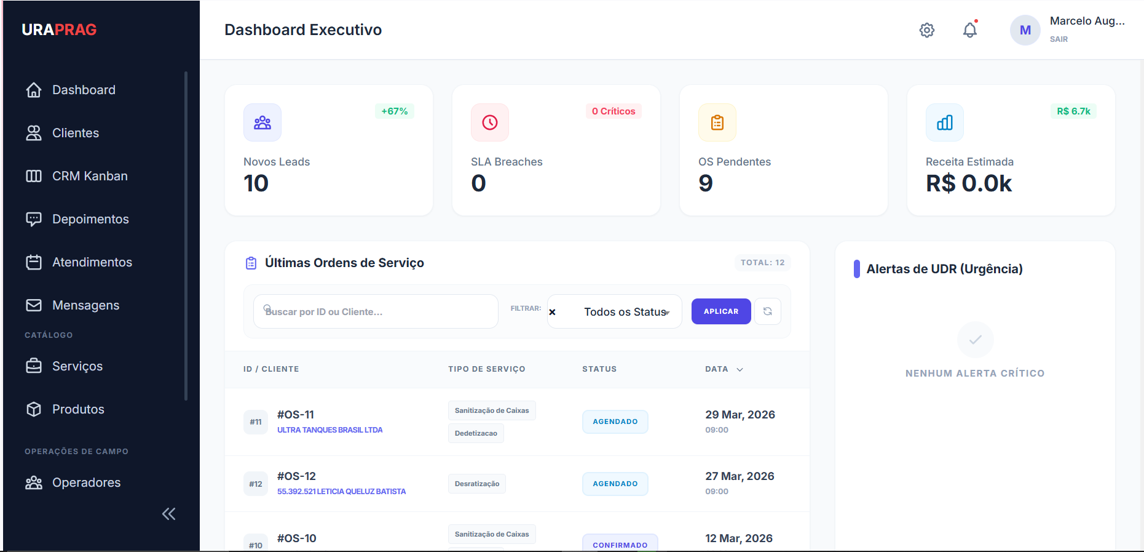The height and width of the screenshot is (552, 1144).
Task: Click the sidebar vertical scrollbar
Action: pos(186,236)
